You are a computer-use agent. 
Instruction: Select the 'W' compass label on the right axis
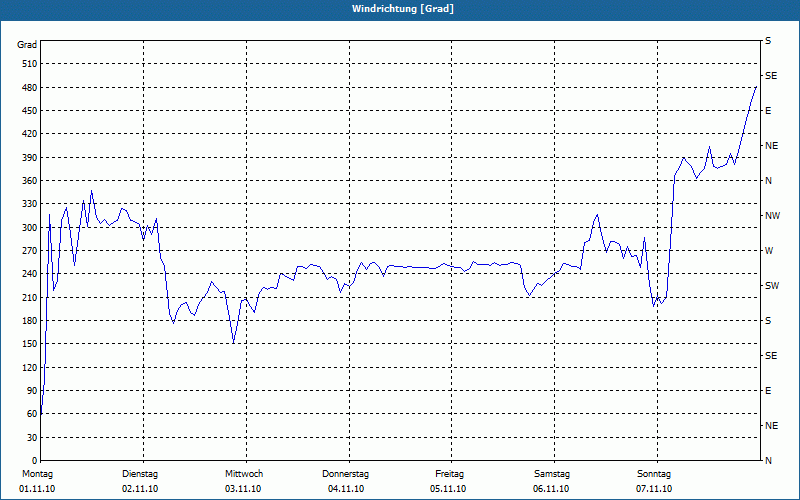[769, 251]
